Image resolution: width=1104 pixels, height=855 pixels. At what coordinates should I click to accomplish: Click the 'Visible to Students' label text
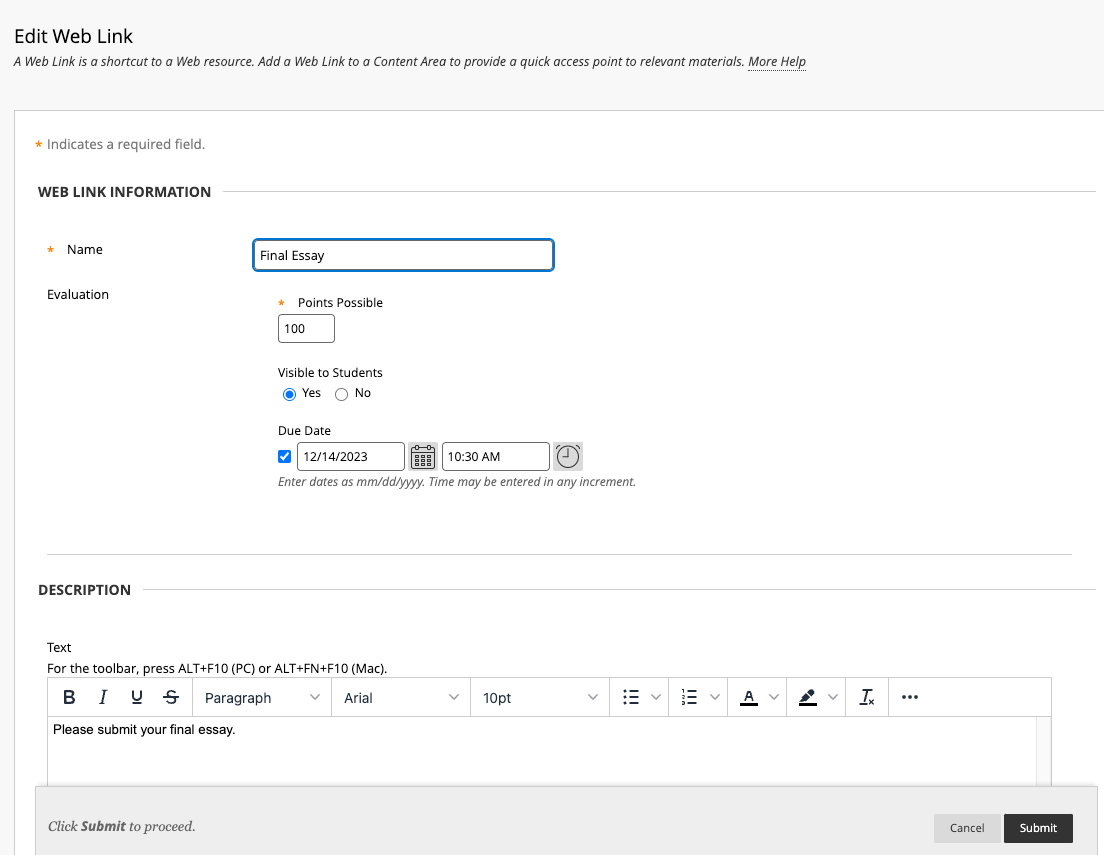click(x=330, y=373)
